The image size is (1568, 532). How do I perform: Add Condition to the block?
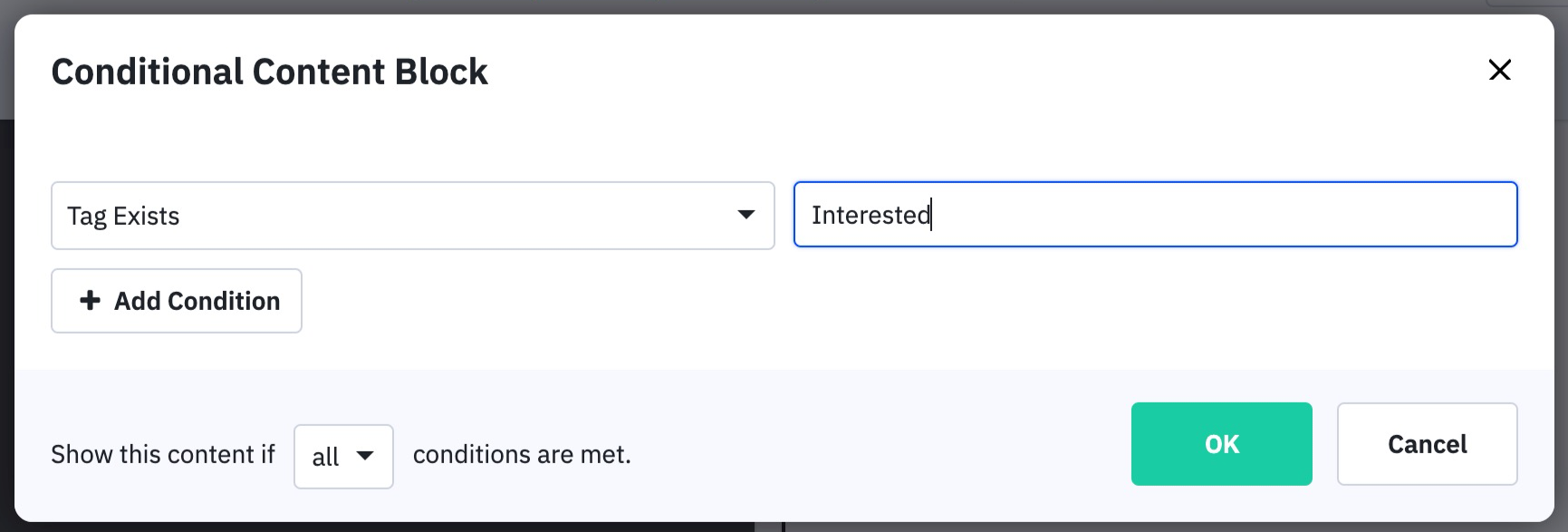[177, 301]
